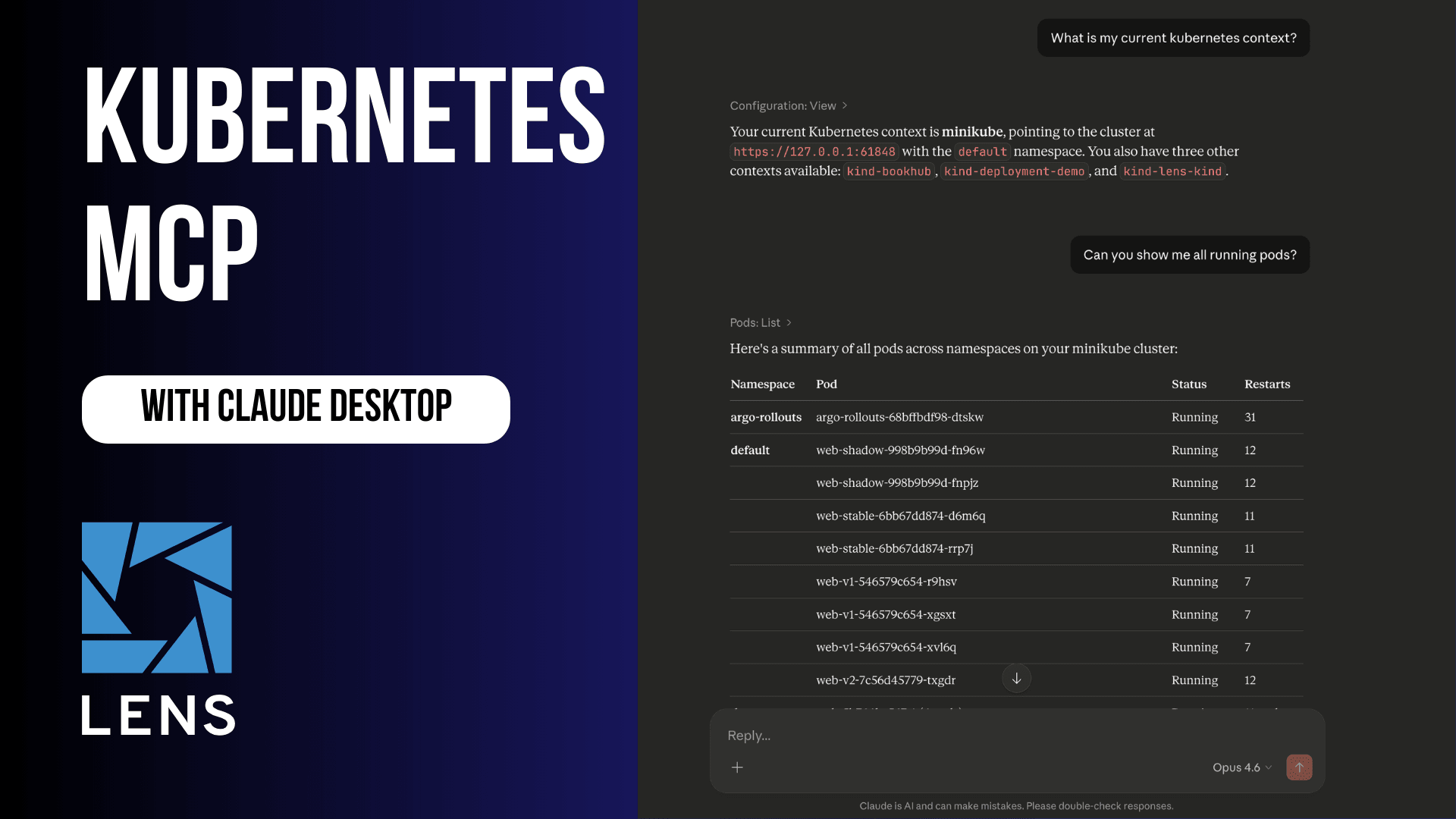1456x819 pixels.
Task: Click the Namespace column header
Action: tap(762, 384)
